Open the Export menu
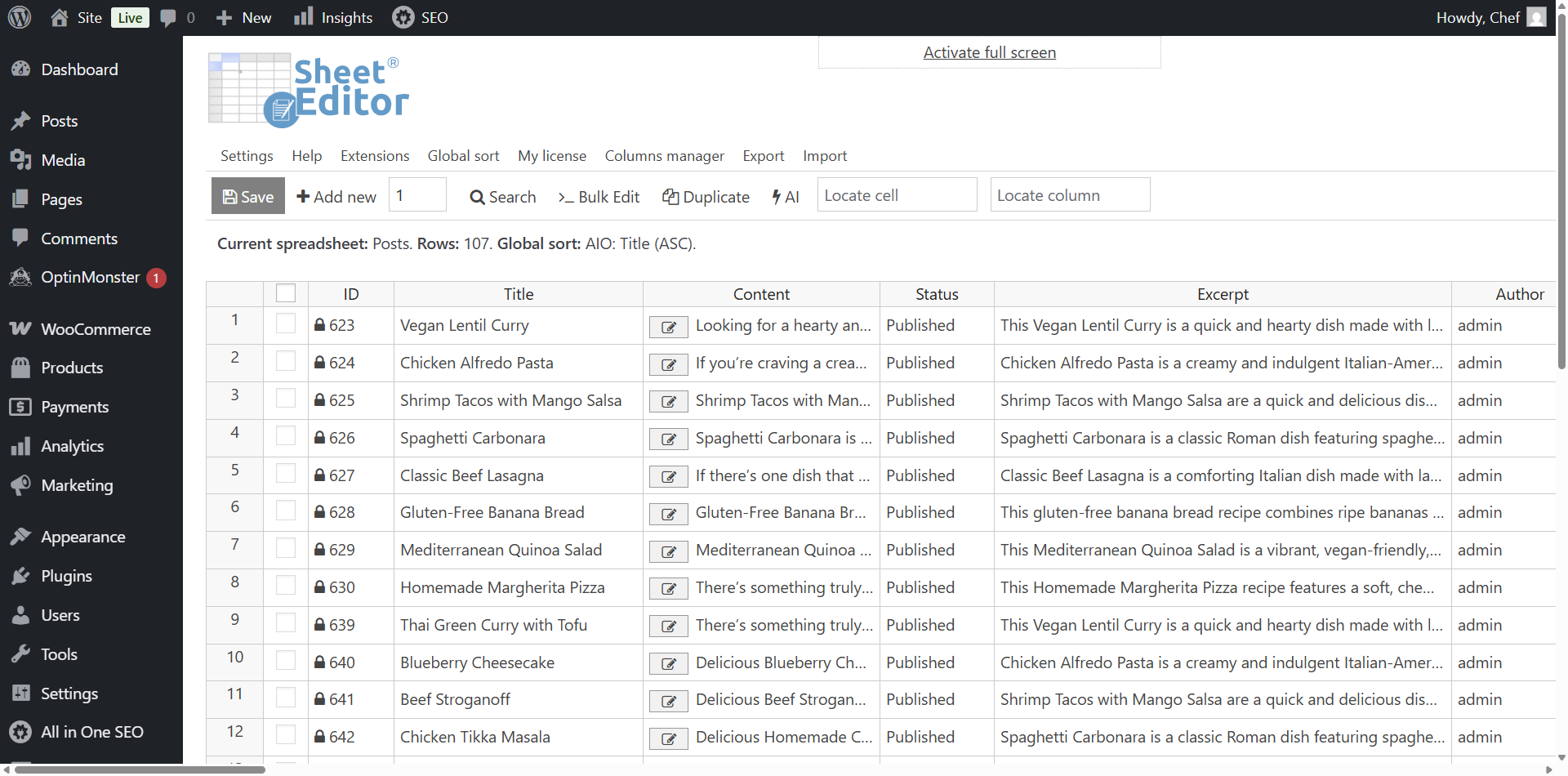Image resolution: width=1568 pixels, height=776 pixels. click(763, 156)
